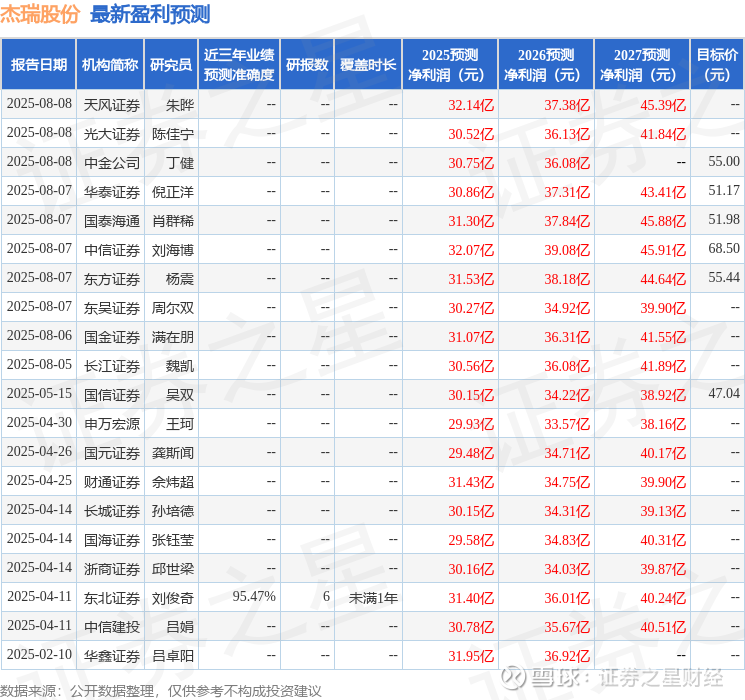Click 国泰海通 institution cell
The height and width of the screenshot is (700, 745).
tap(112, 221)
